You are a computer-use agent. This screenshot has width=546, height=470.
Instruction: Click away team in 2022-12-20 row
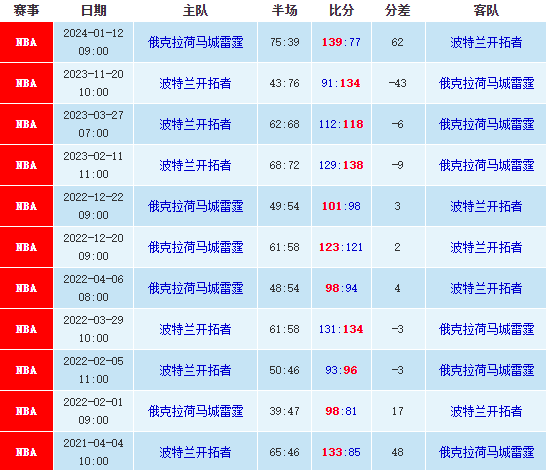click(x=486, y=247)
